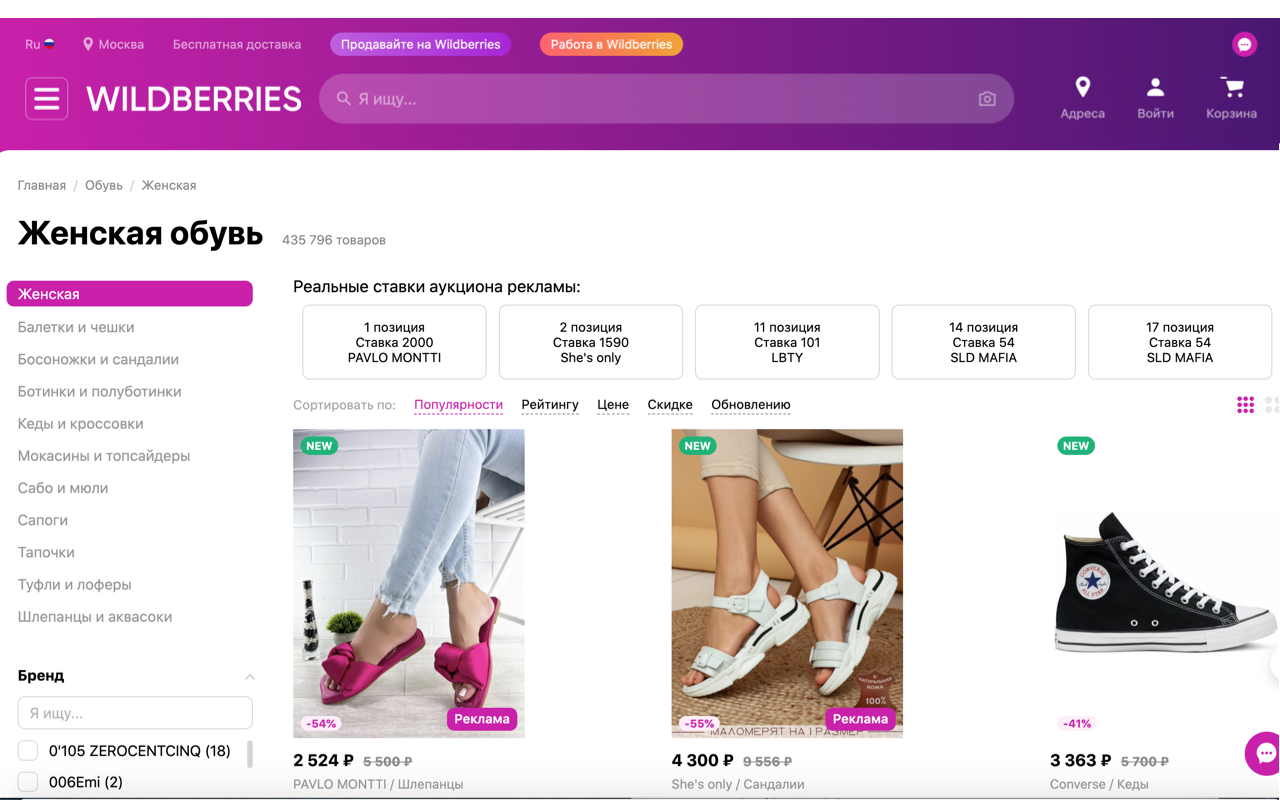Open the floating support chat button

pos(1264,753)
